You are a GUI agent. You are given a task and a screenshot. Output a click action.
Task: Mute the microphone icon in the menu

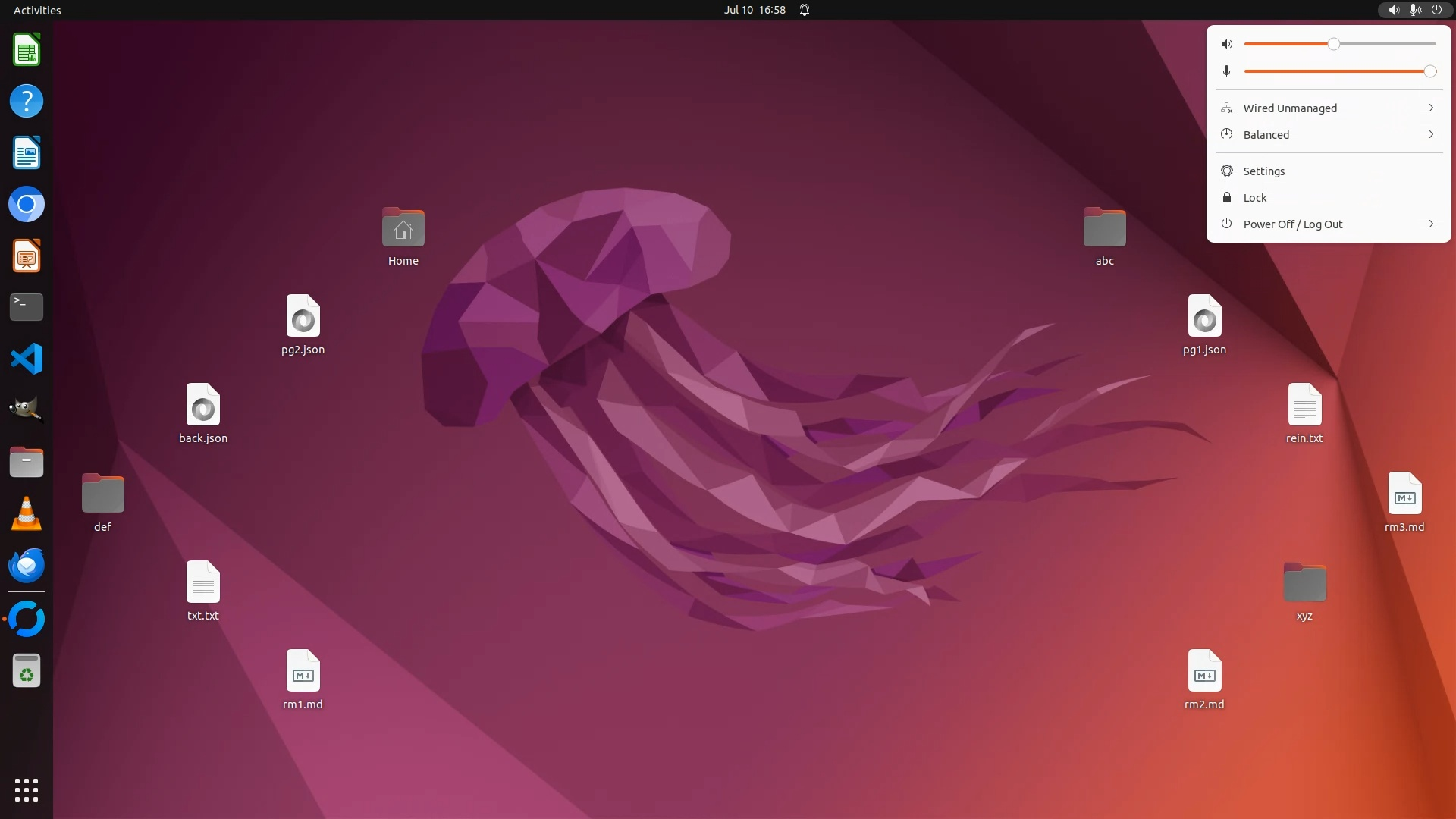click(x=1226, y=71)
